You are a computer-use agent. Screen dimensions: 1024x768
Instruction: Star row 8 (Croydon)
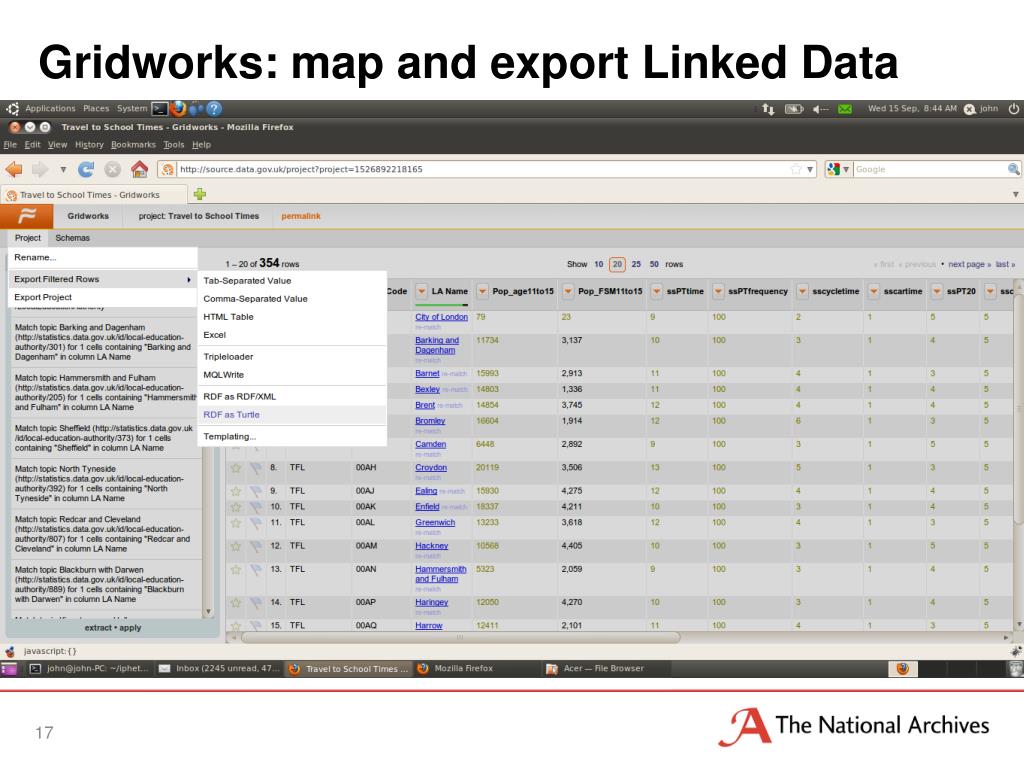[236, 468]
